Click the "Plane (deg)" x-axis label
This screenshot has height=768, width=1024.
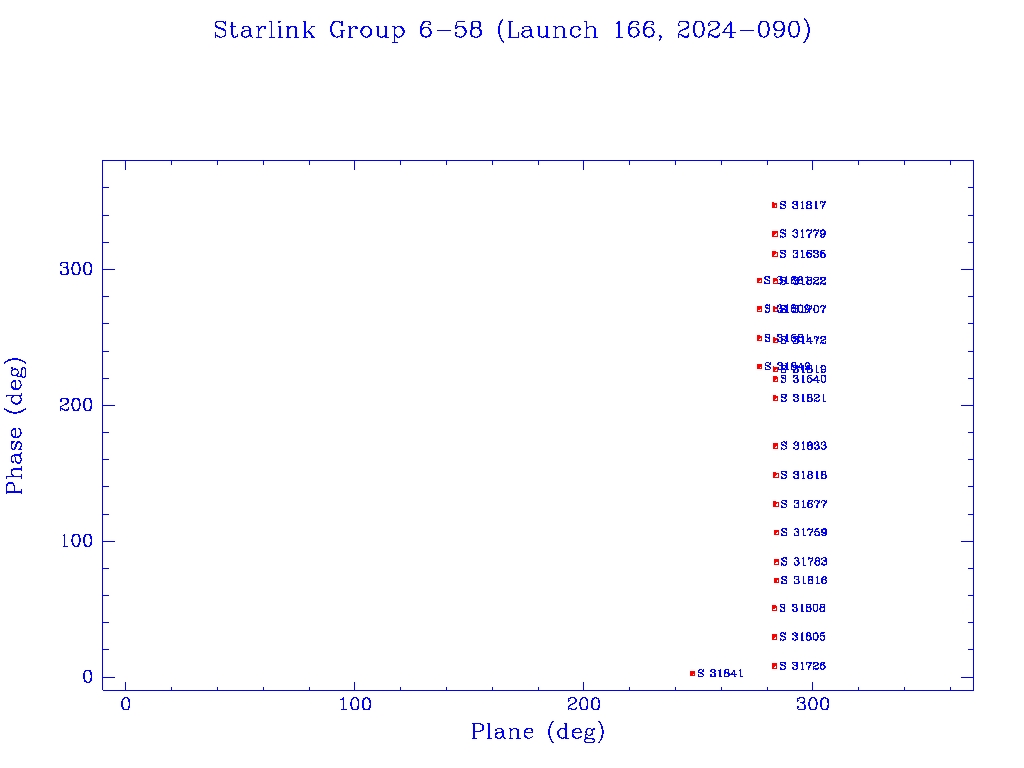(x=538, y=731)
